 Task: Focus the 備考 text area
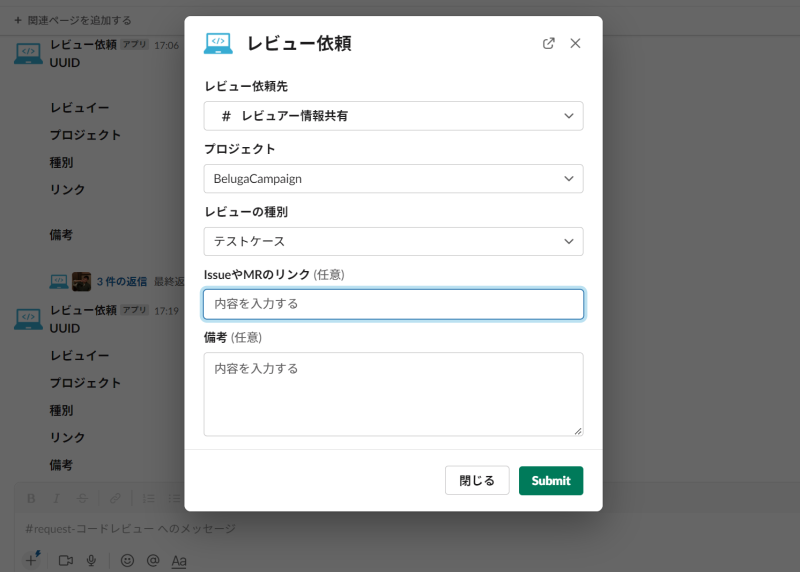click(x=393, y=393)
